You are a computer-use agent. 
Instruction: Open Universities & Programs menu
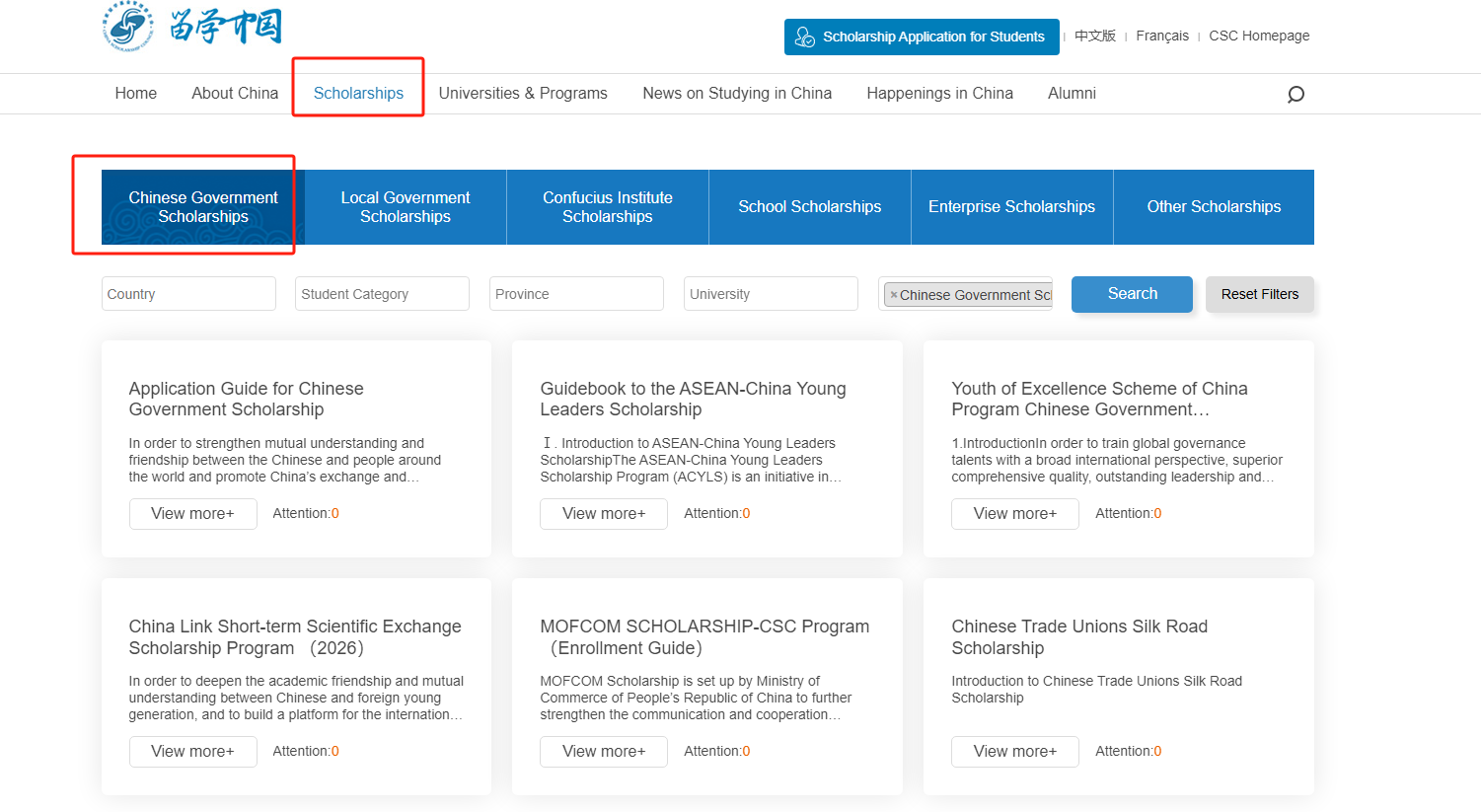(523, 93)
